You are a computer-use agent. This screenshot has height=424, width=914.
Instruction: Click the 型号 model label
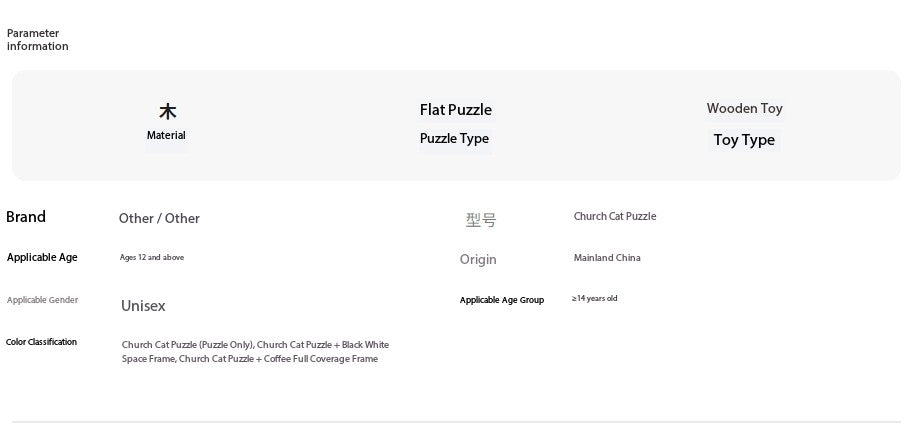(x=480, y=220)
